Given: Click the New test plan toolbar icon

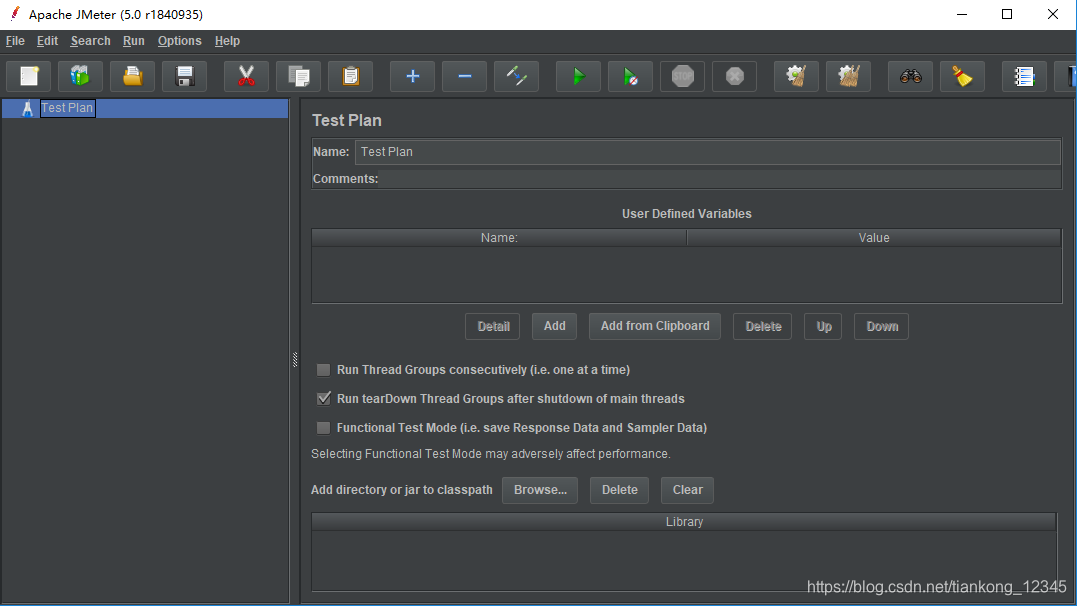Looking at the screenshot, I should 29,76.
